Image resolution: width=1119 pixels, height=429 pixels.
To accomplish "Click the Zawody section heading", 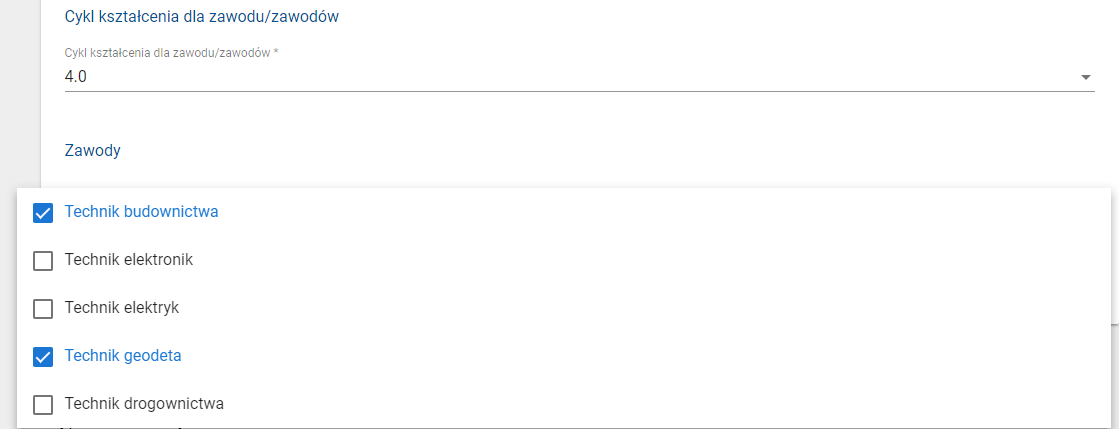I will (92, 151).
